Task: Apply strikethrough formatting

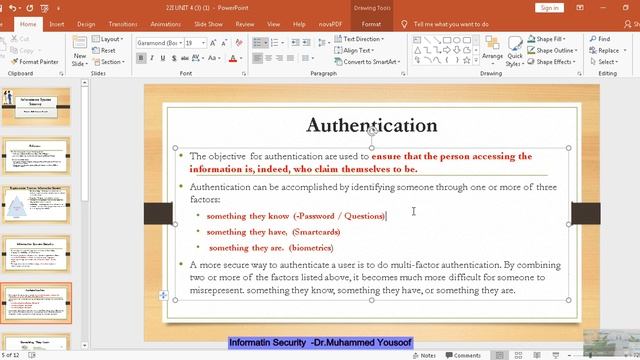Action: [x=185, y=58]
